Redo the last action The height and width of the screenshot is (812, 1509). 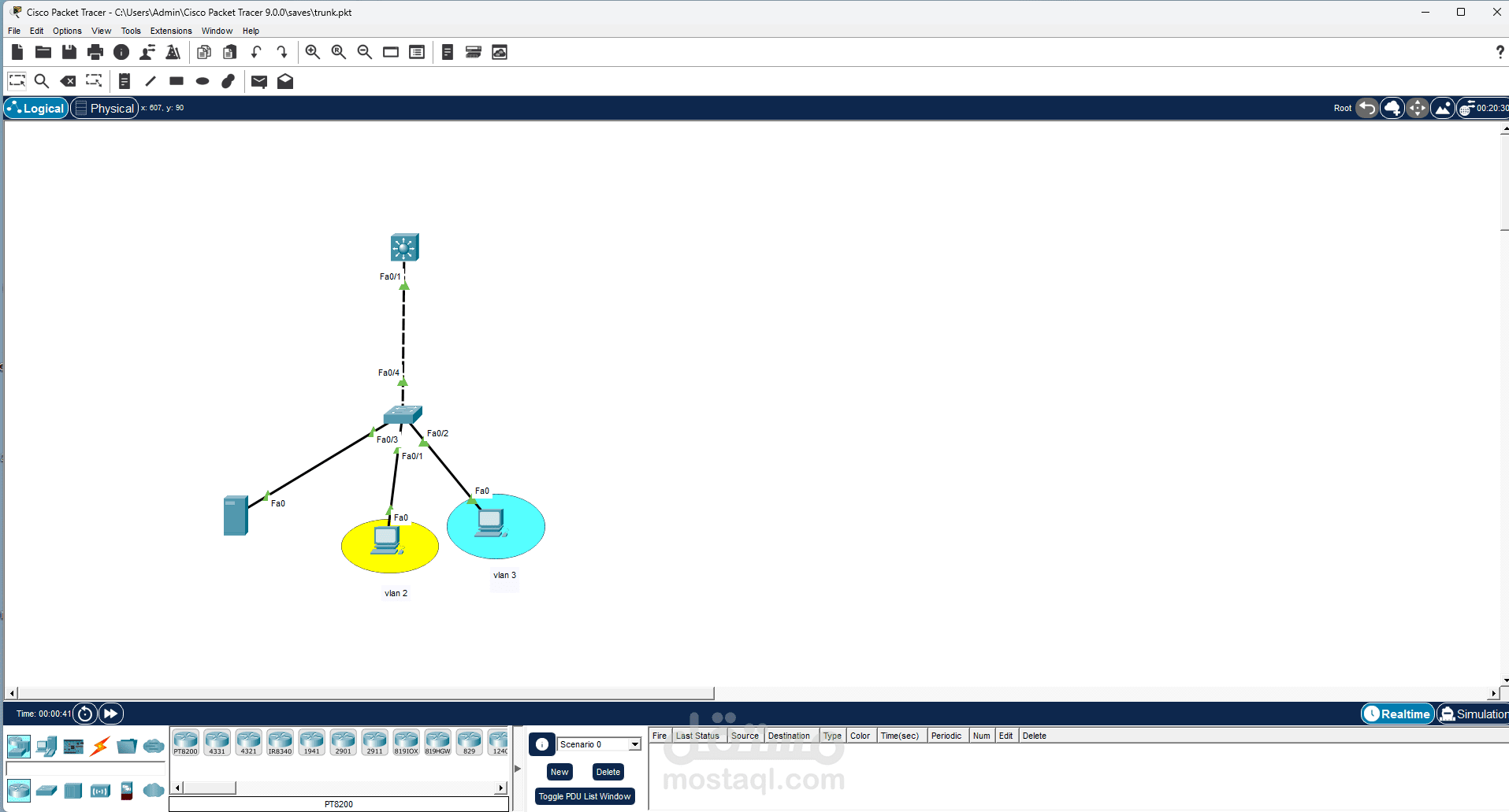[282, 52]
